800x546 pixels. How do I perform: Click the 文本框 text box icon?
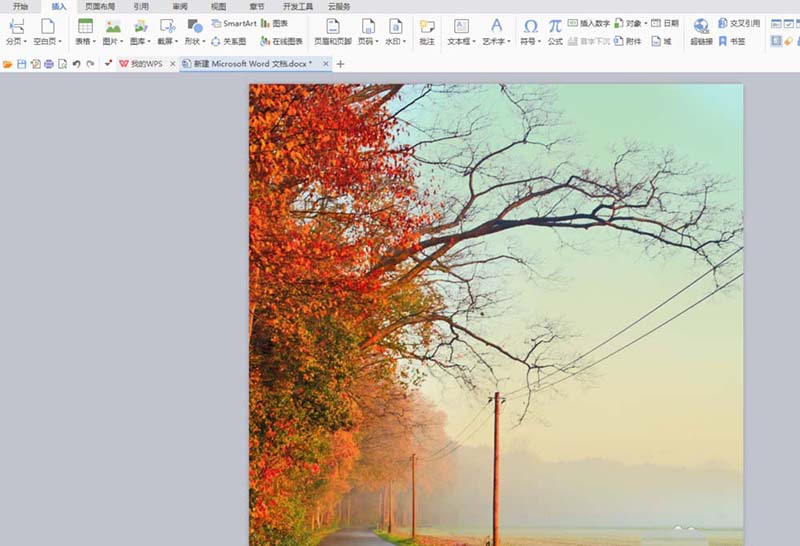click(461, 27)
